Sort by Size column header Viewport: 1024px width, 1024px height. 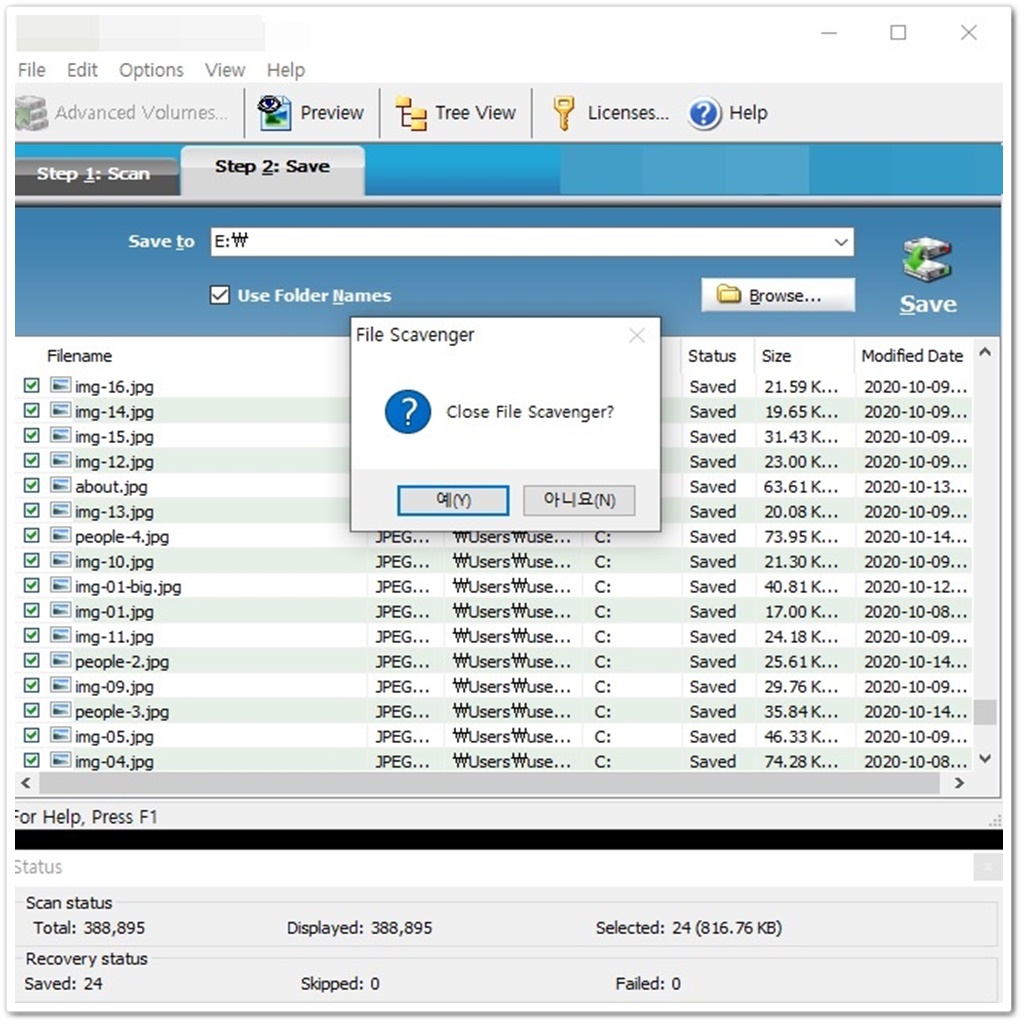coord(776,356)
